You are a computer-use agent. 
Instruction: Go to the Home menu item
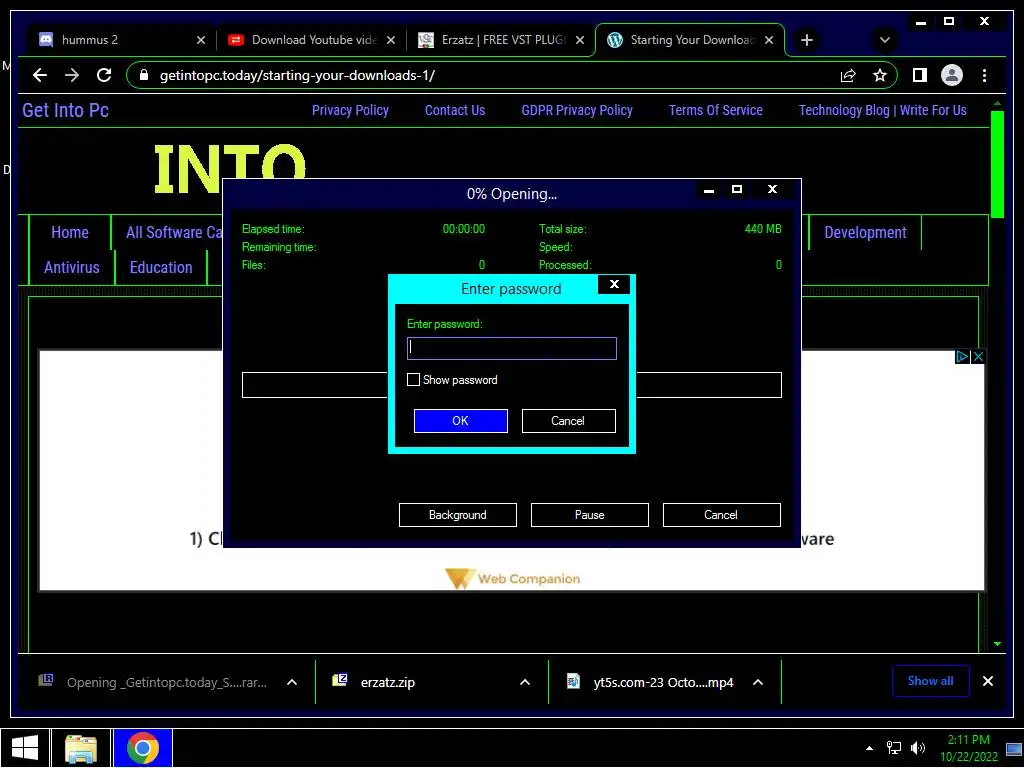[70, 232]
